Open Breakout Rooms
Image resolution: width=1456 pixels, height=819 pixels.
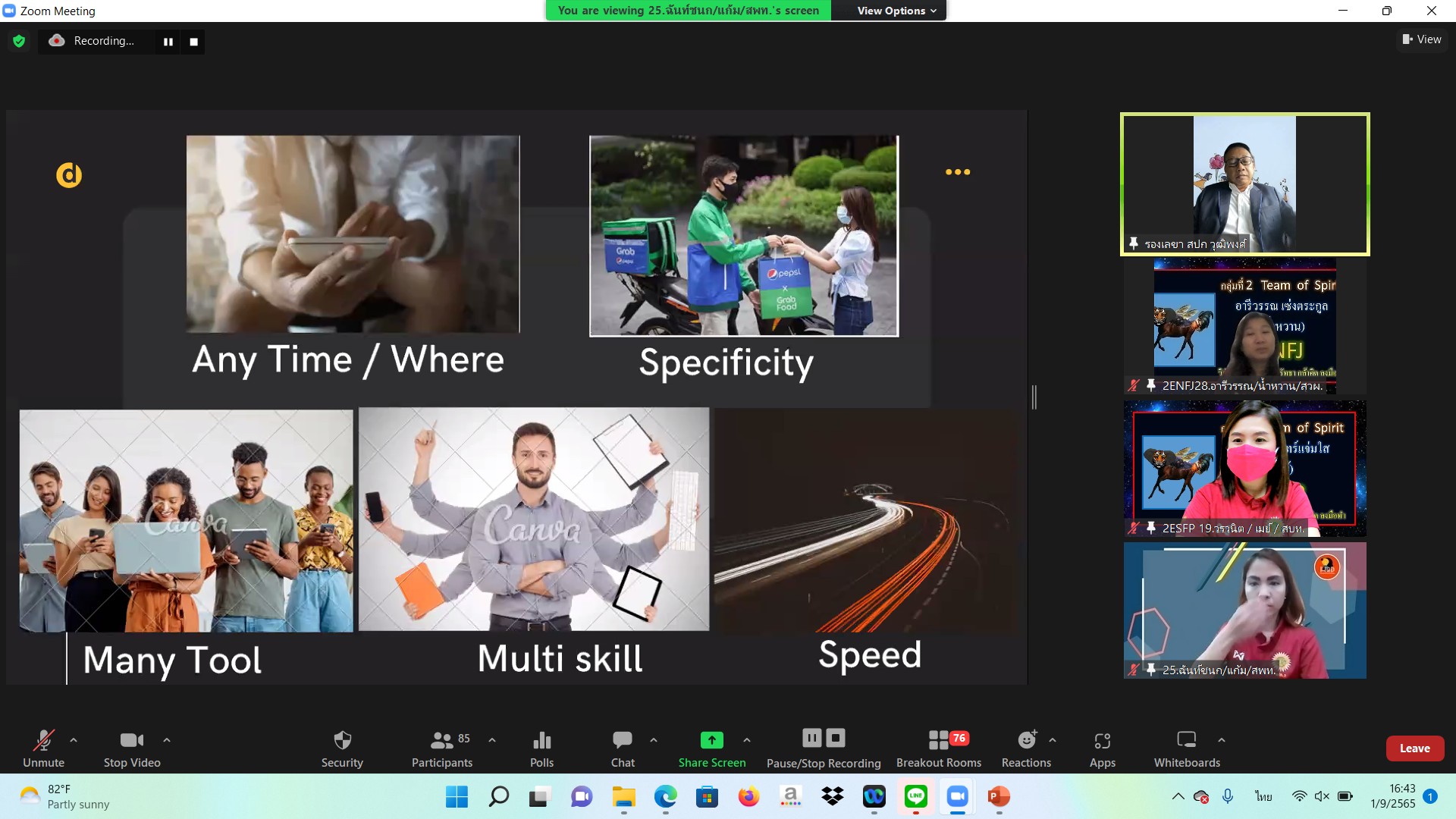pyautogui.click(x=939, y=748)
